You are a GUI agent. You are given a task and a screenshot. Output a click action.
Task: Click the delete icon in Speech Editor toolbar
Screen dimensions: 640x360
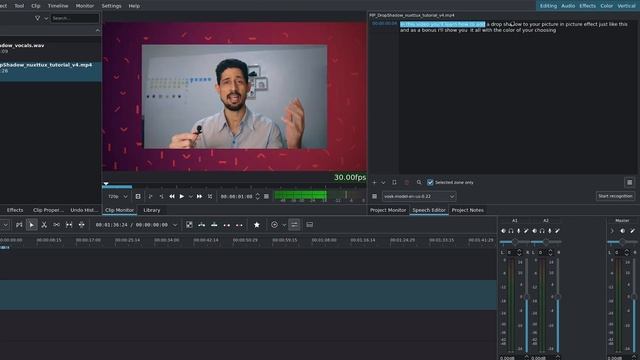tap(407, 182)
